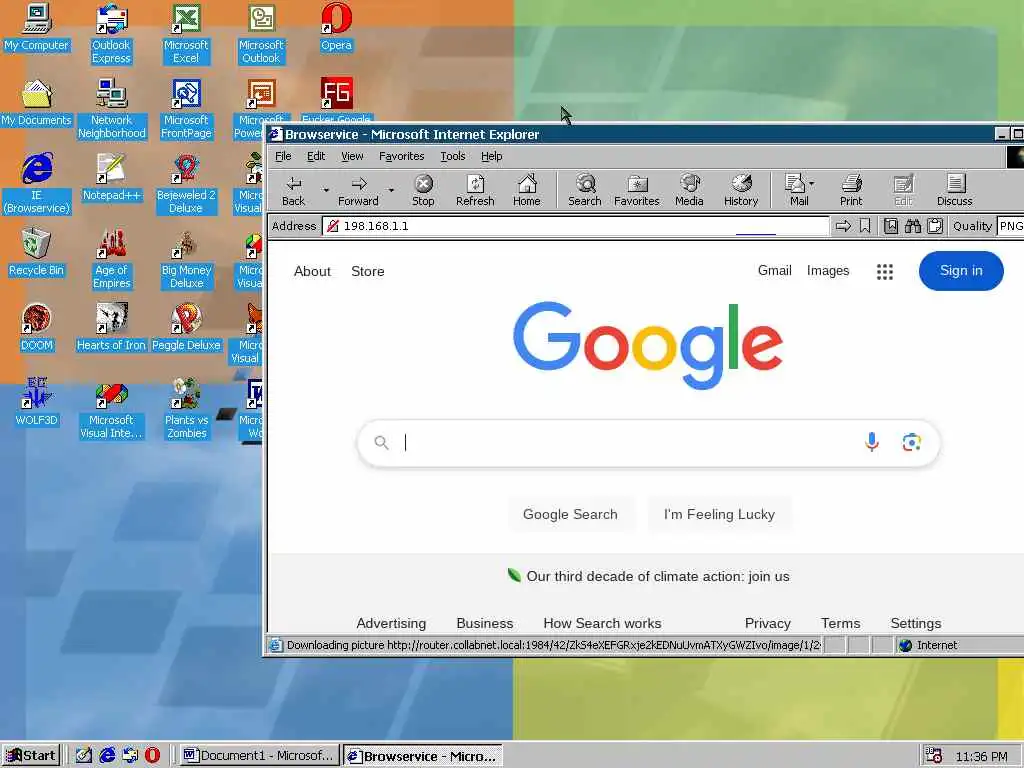This screenshot has height=768, width=1024.
Task: Open the Search pane in IE toolbar
Action: click(584, 191)
